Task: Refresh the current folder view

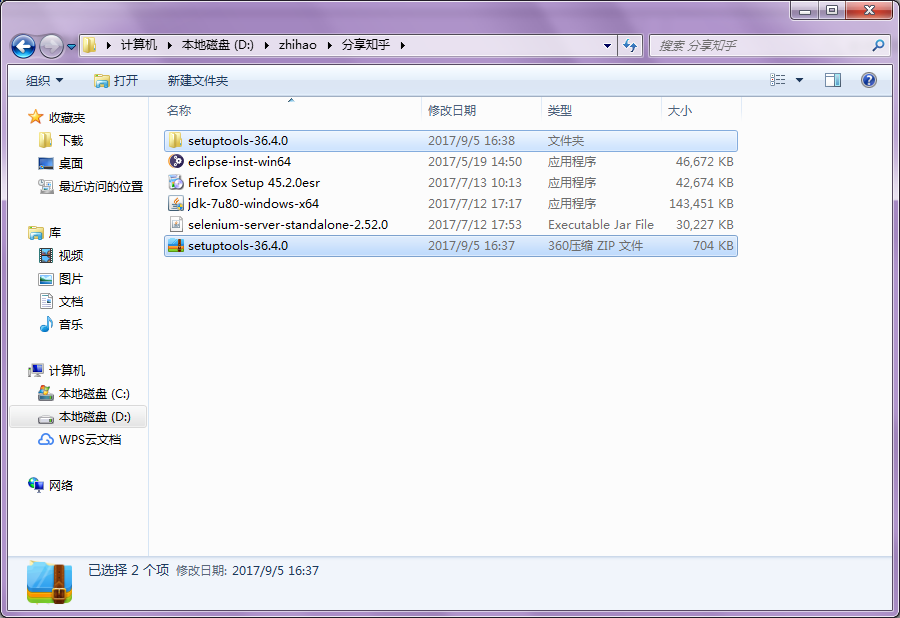Action: [x=630, y=45]
